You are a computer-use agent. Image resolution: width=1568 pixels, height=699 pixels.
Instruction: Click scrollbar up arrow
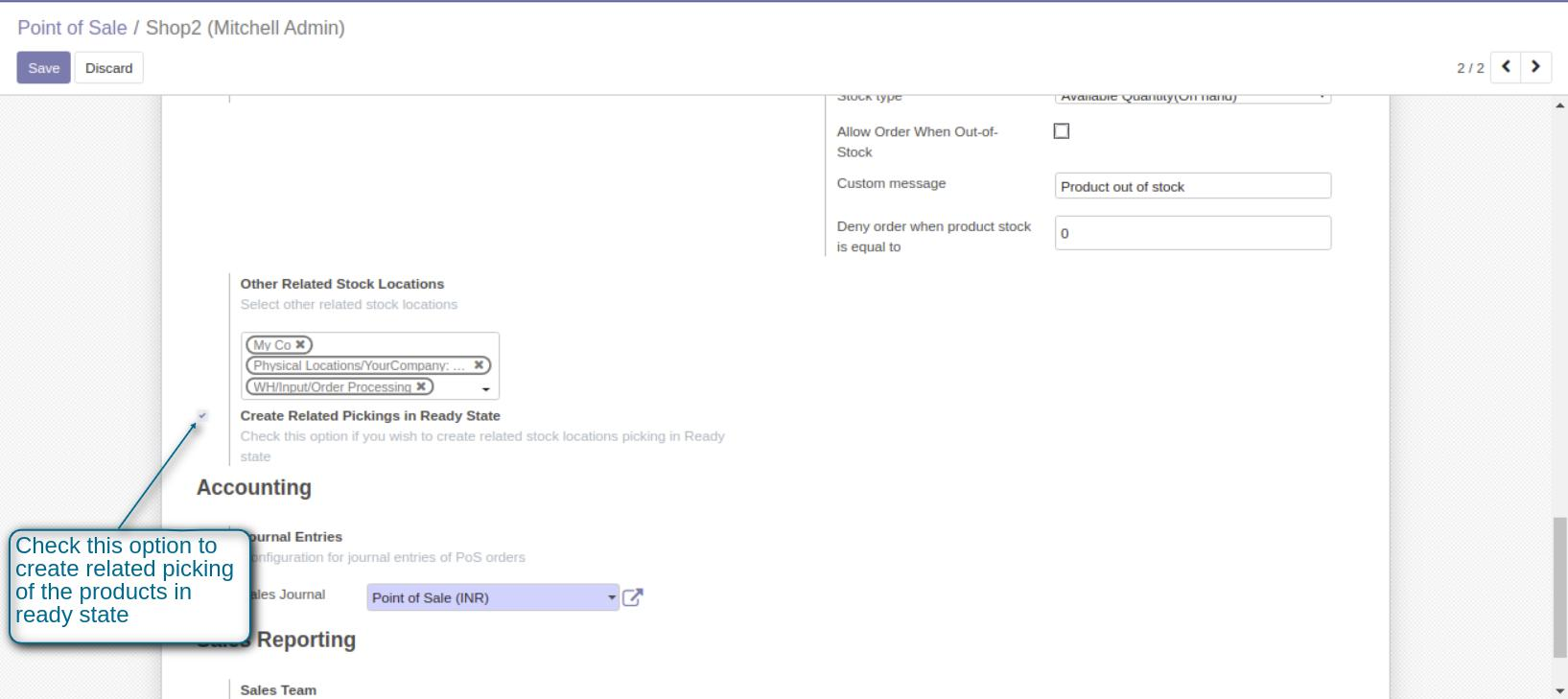pos(1559,105)
